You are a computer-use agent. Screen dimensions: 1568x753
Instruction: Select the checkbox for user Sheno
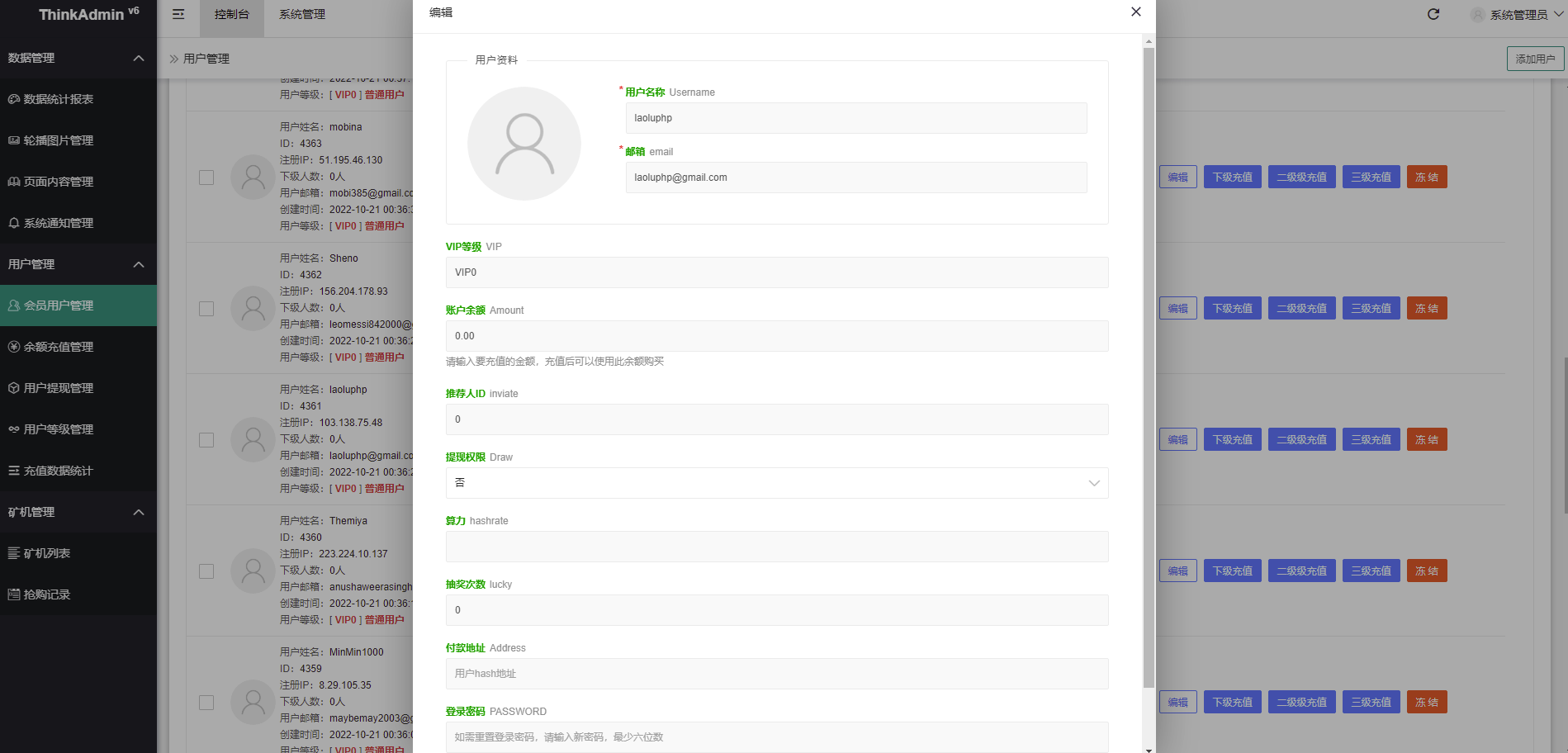[x=206, y=309]
